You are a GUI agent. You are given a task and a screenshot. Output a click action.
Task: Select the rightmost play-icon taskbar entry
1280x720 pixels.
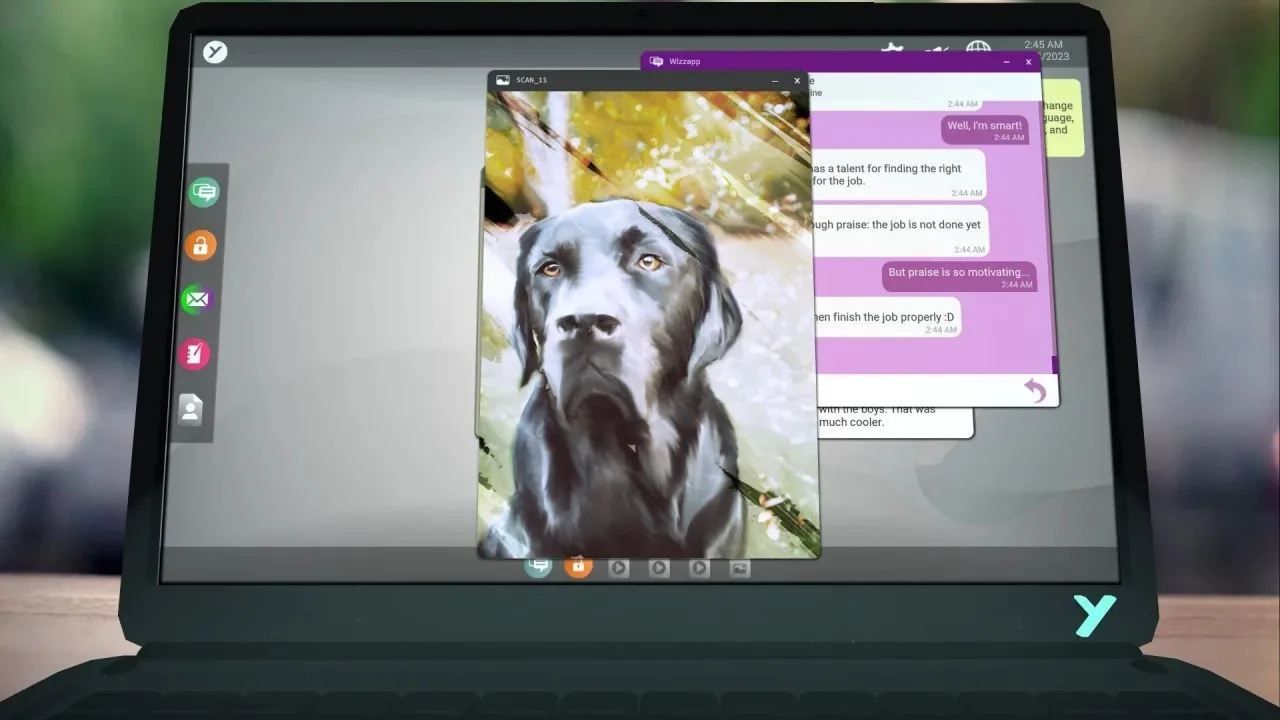[x=699, y=568]
